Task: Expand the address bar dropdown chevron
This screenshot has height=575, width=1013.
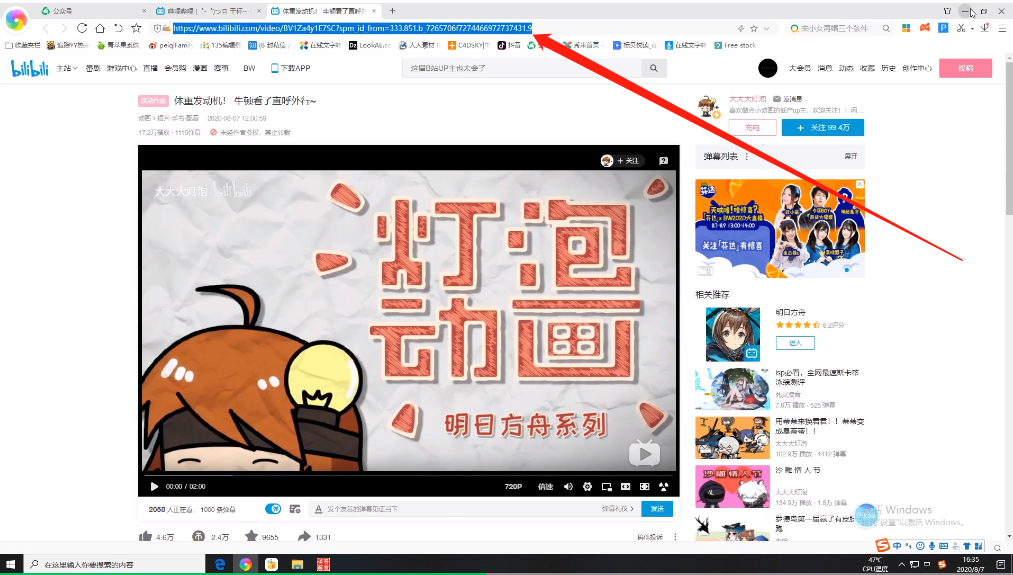Action: tap(766, 28)
